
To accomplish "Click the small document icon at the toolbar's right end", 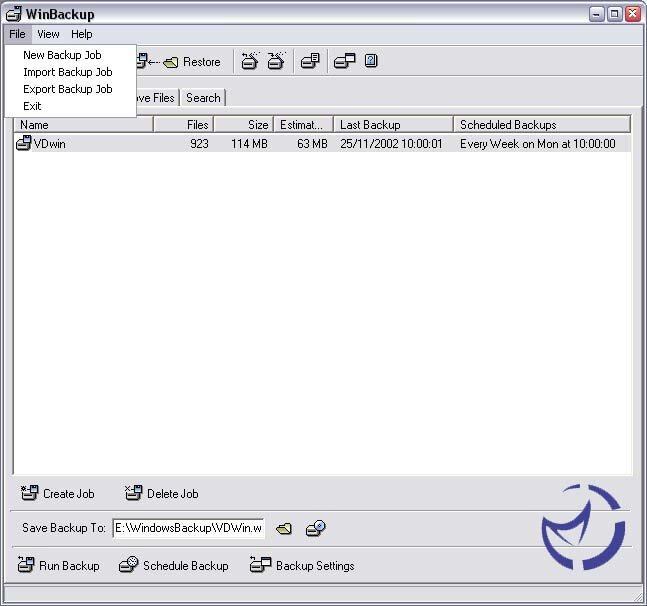I will 371,62.
